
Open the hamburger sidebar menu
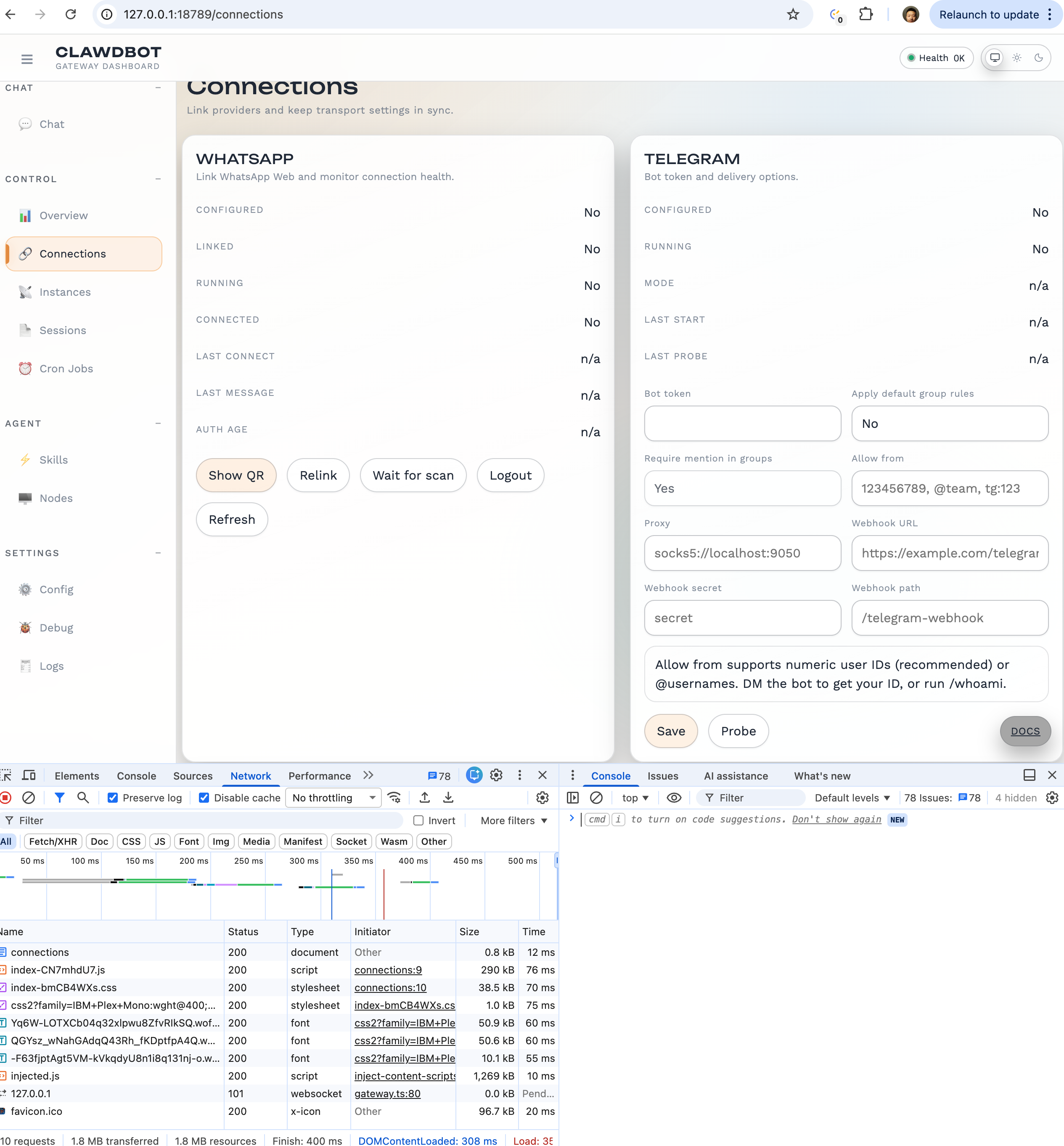[26, 59]
